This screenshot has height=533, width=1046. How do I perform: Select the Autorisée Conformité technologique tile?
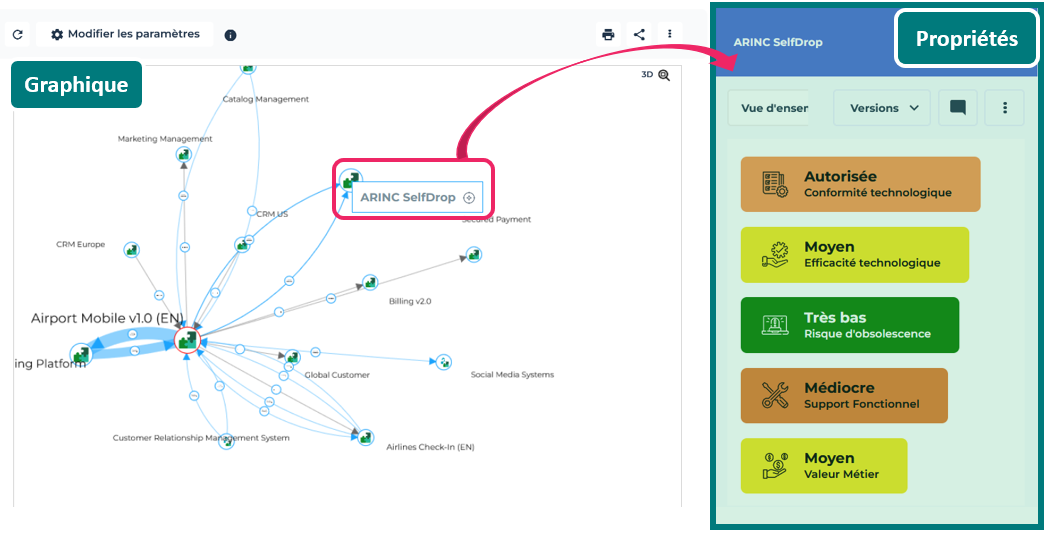pos(860,184)
